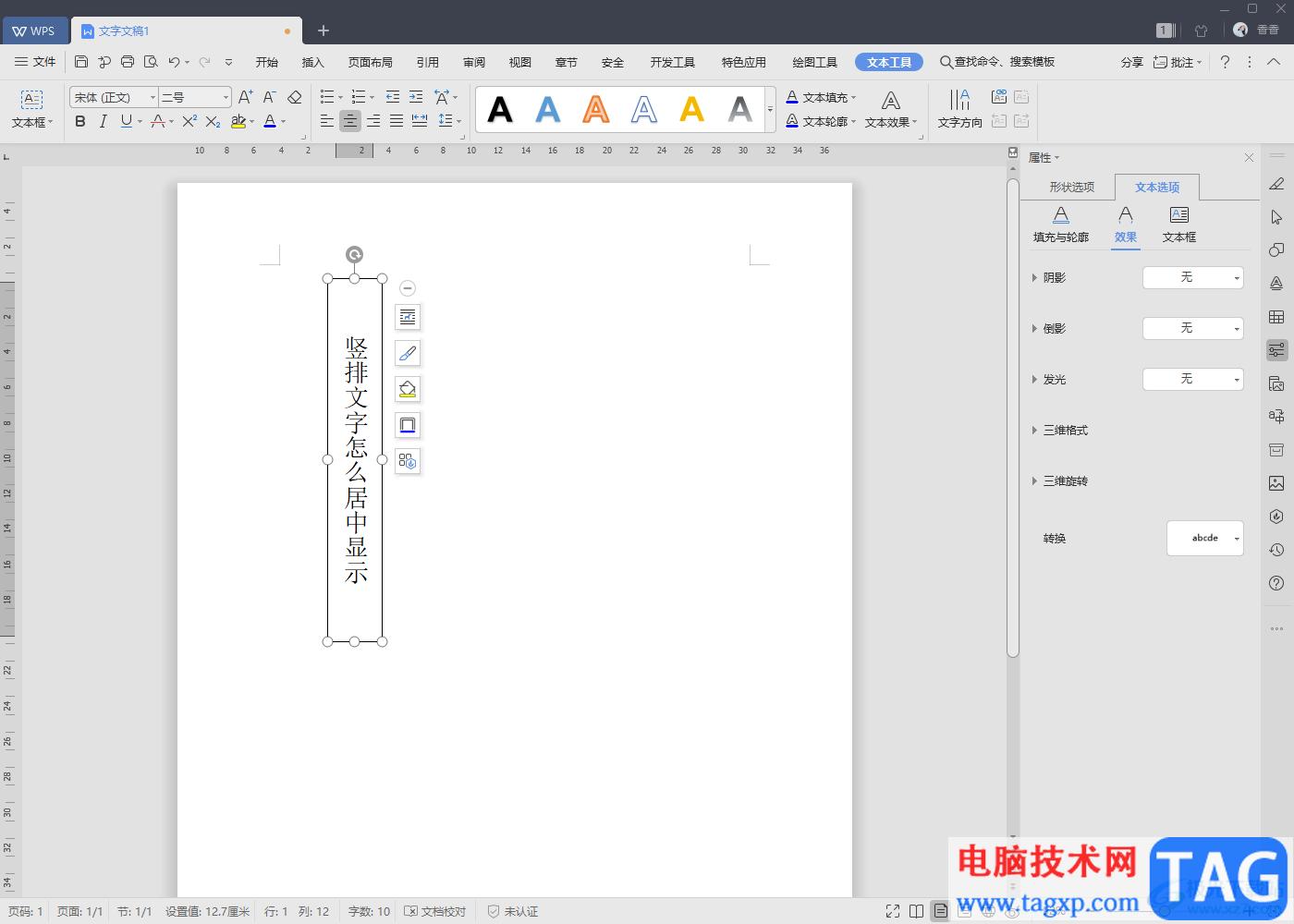Click the shape outline icon beside text box
This screenshot has height=924, width=1294.
tap(408, 425)
